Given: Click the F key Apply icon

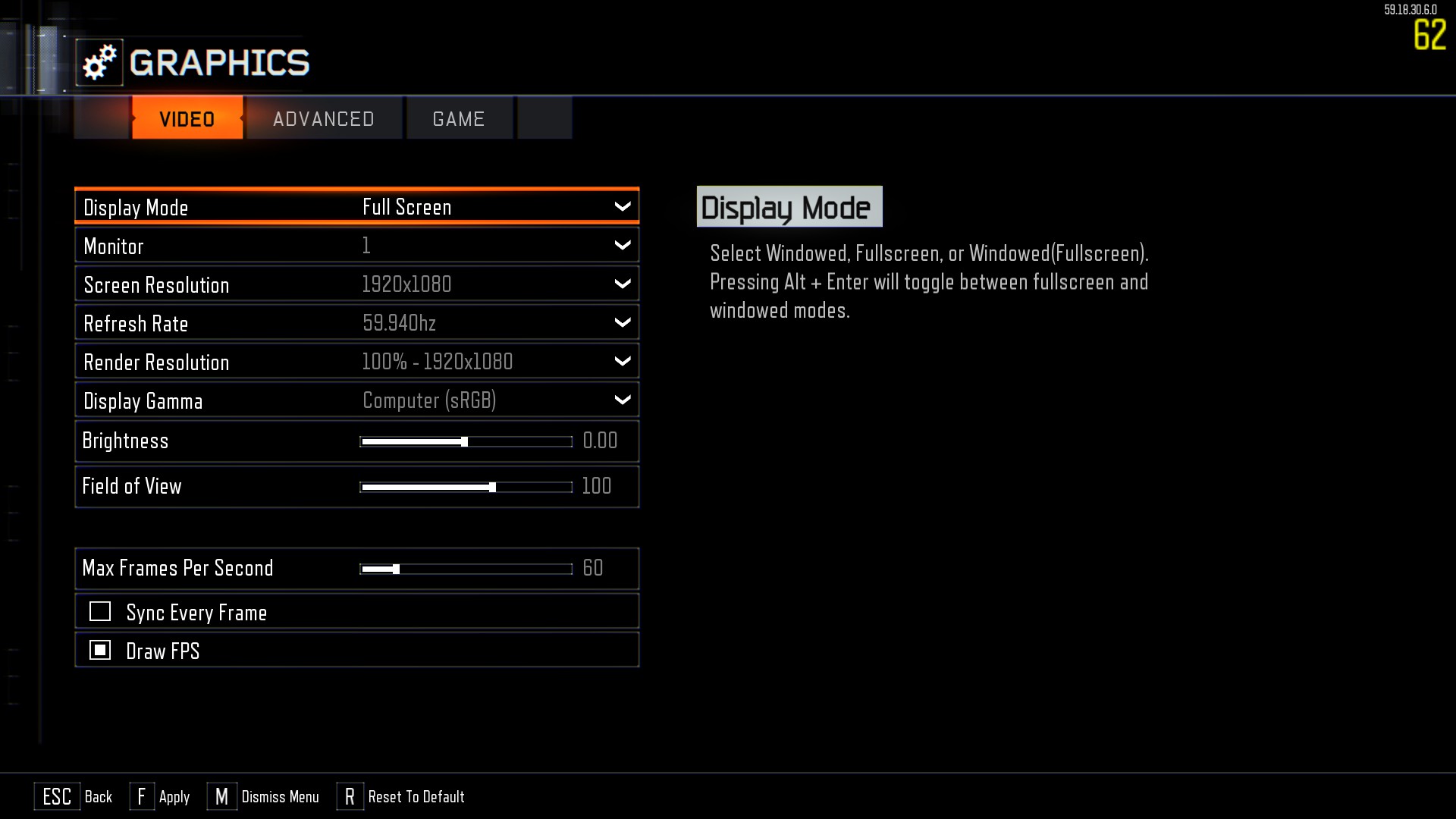Looking at the screenshot, I should point(142,796).
